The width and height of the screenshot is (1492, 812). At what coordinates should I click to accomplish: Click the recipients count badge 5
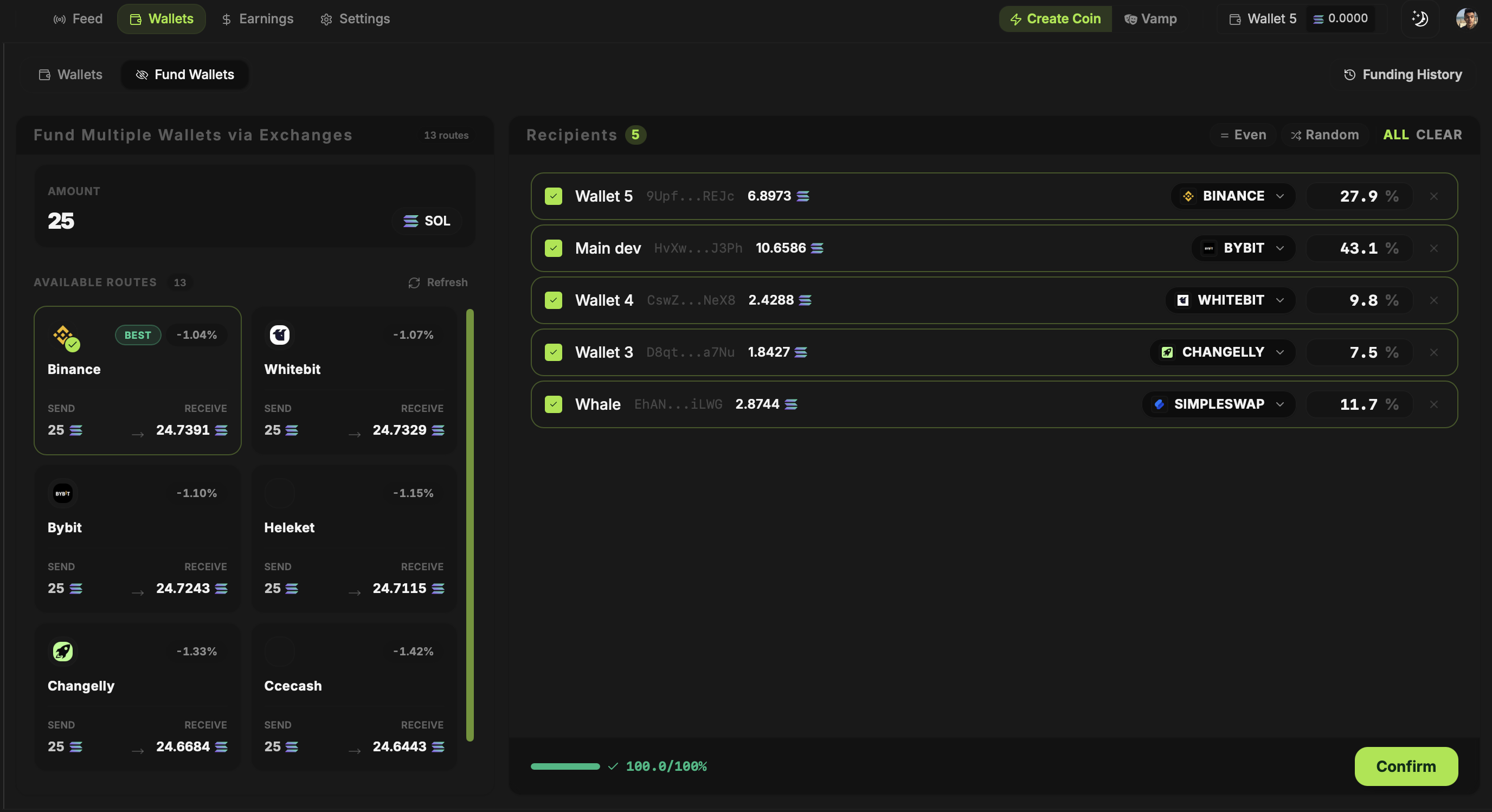635,135
